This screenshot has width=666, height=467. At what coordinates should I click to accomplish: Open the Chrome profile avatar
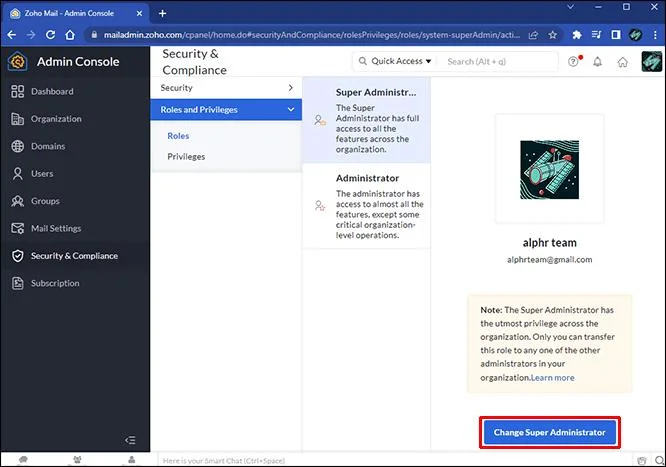click(x=635, y=35)
